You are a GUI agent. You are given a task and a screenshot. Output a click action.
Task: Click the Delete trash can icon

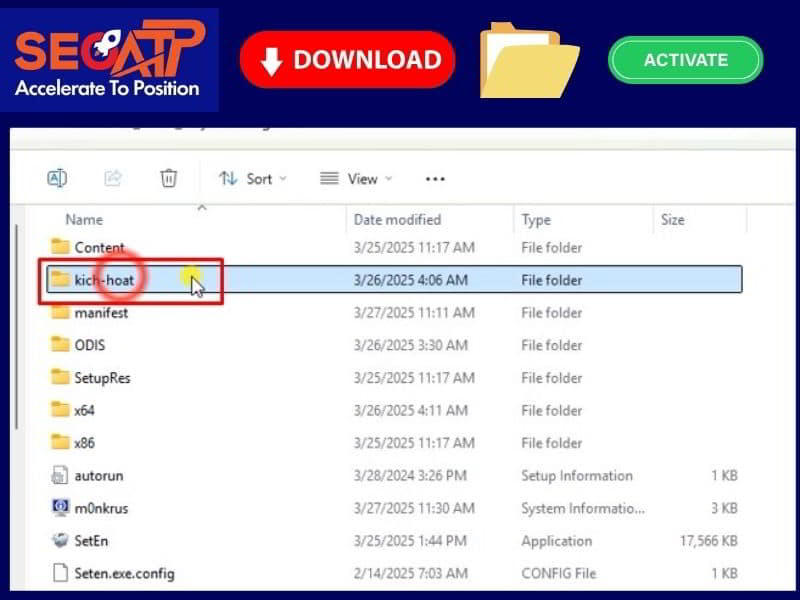[169, 178]
